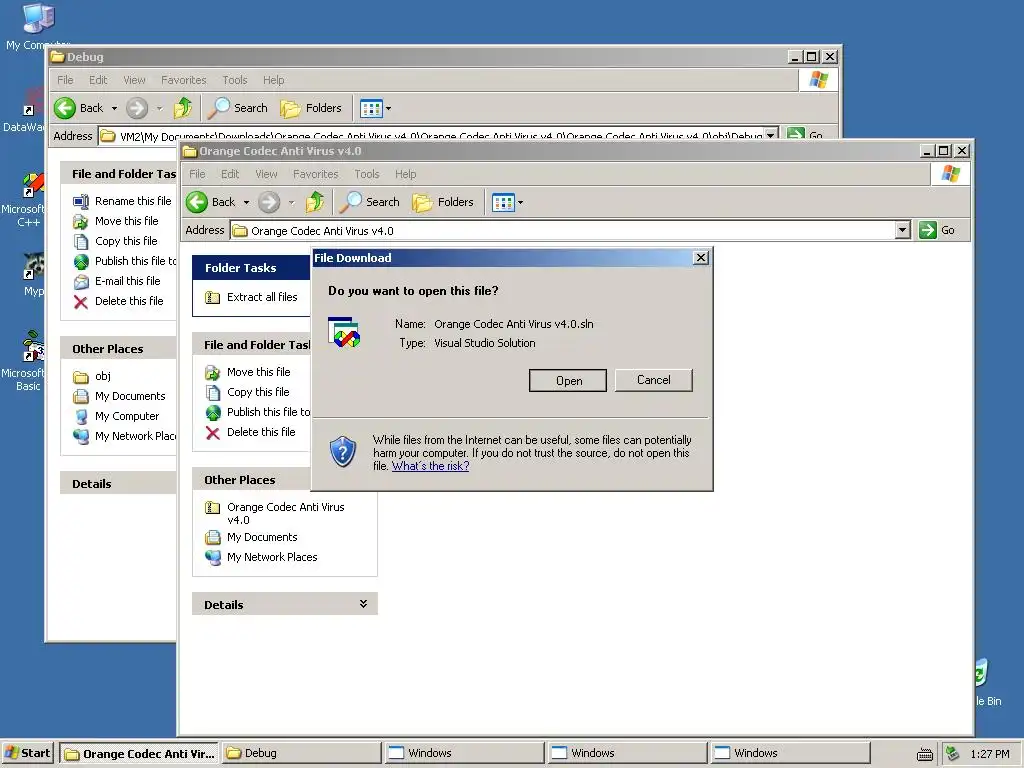Open the "What's the risk?" link
This screenshot has height=768, width=1024.
coord(430,466)
